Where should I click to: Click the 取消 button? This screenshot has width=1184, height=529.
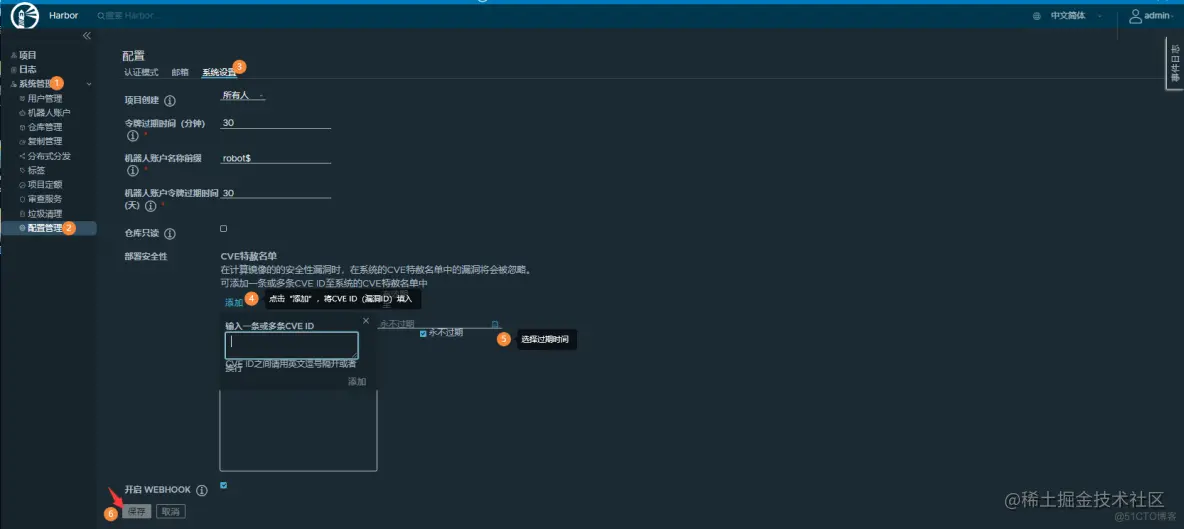171,512
